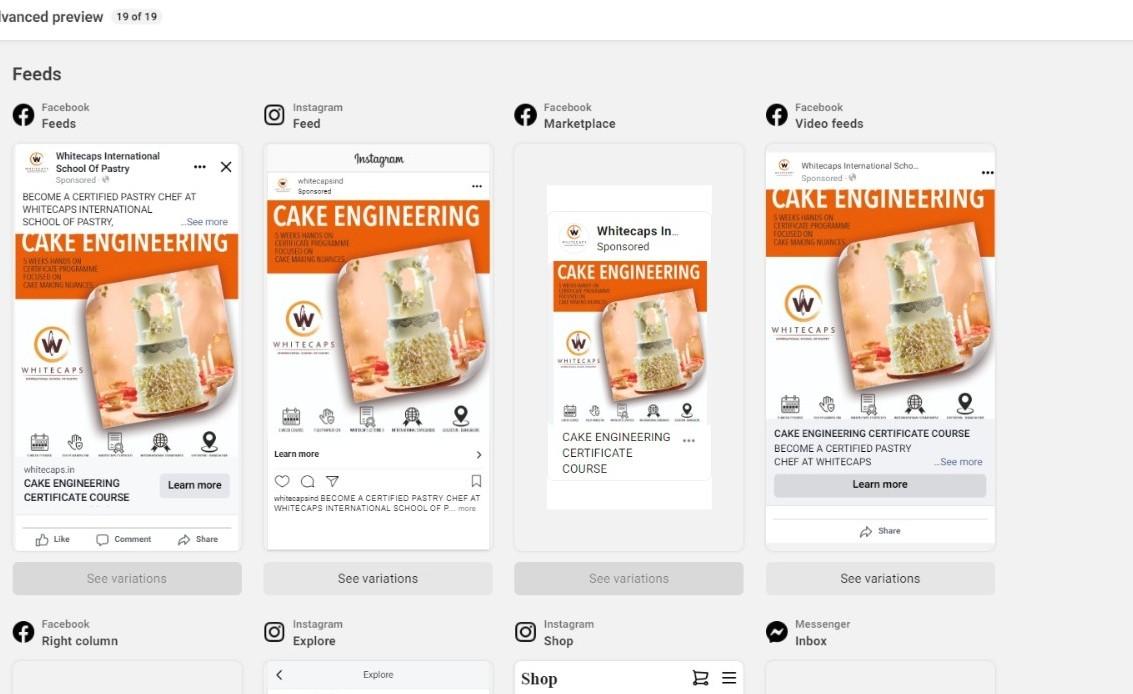Click Learn more button in Facebook Feeds ad
This screenshot has width=1133, height=694.
(x=195, y=485)
